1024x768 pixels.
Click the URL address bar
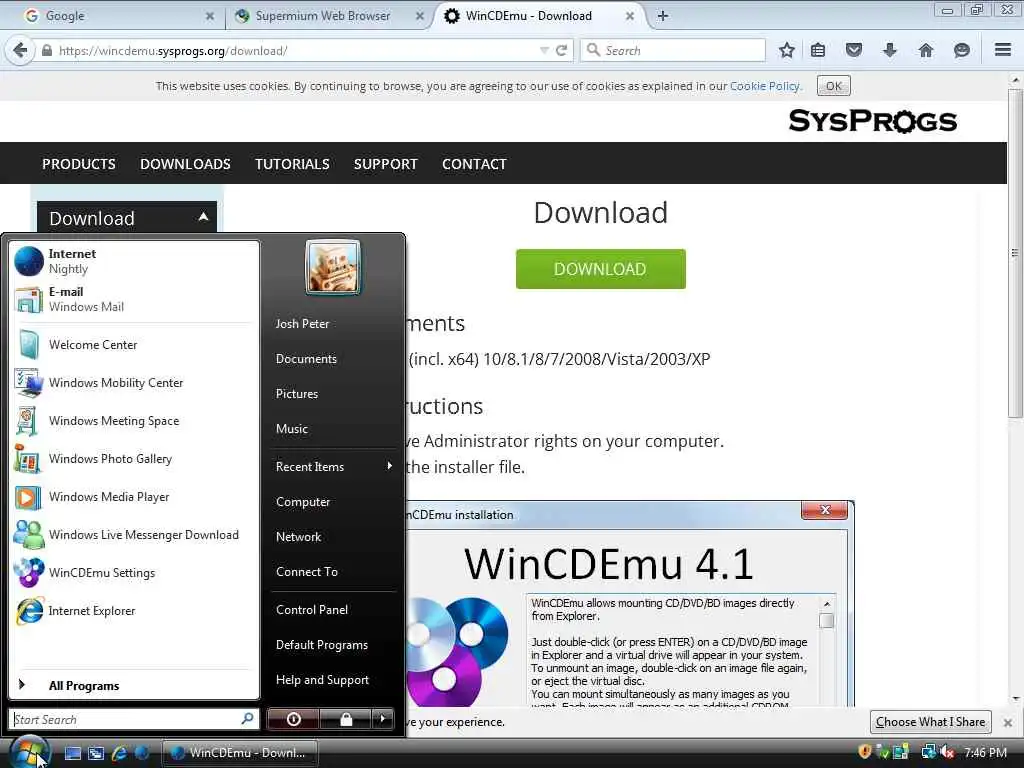tap(294, 50)
